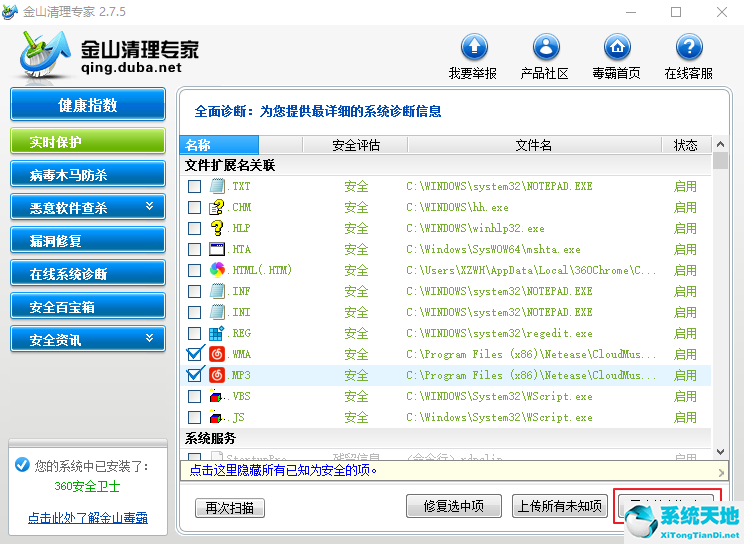744x544 pixels.
Task: Expand the 恶意软件查杀 menu arrow
Action: tap(149, 206)
